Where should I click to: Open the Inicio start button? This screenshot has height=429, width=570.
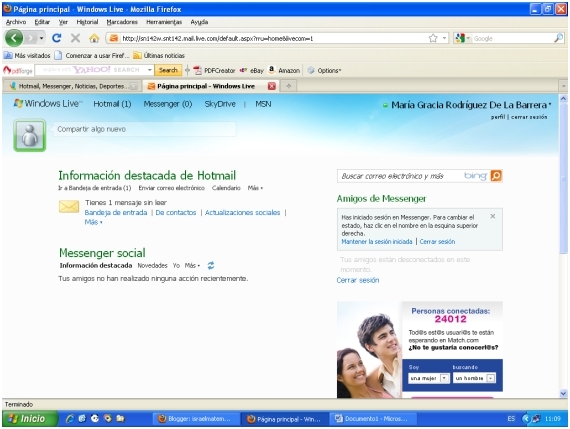(x=30, y=419)
